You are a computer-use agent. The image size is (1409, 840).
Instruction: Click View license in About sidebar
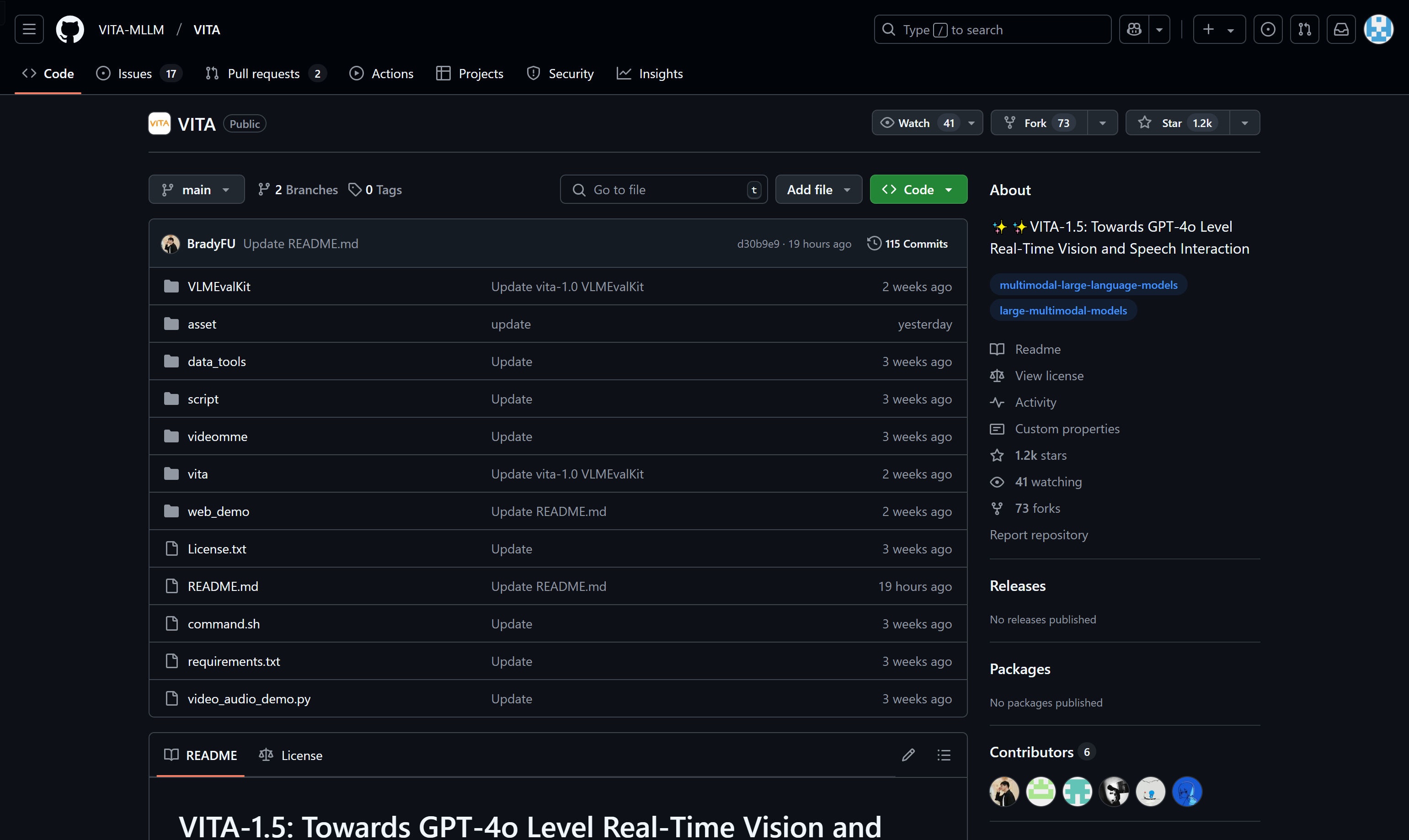[x=1036, y=376]
